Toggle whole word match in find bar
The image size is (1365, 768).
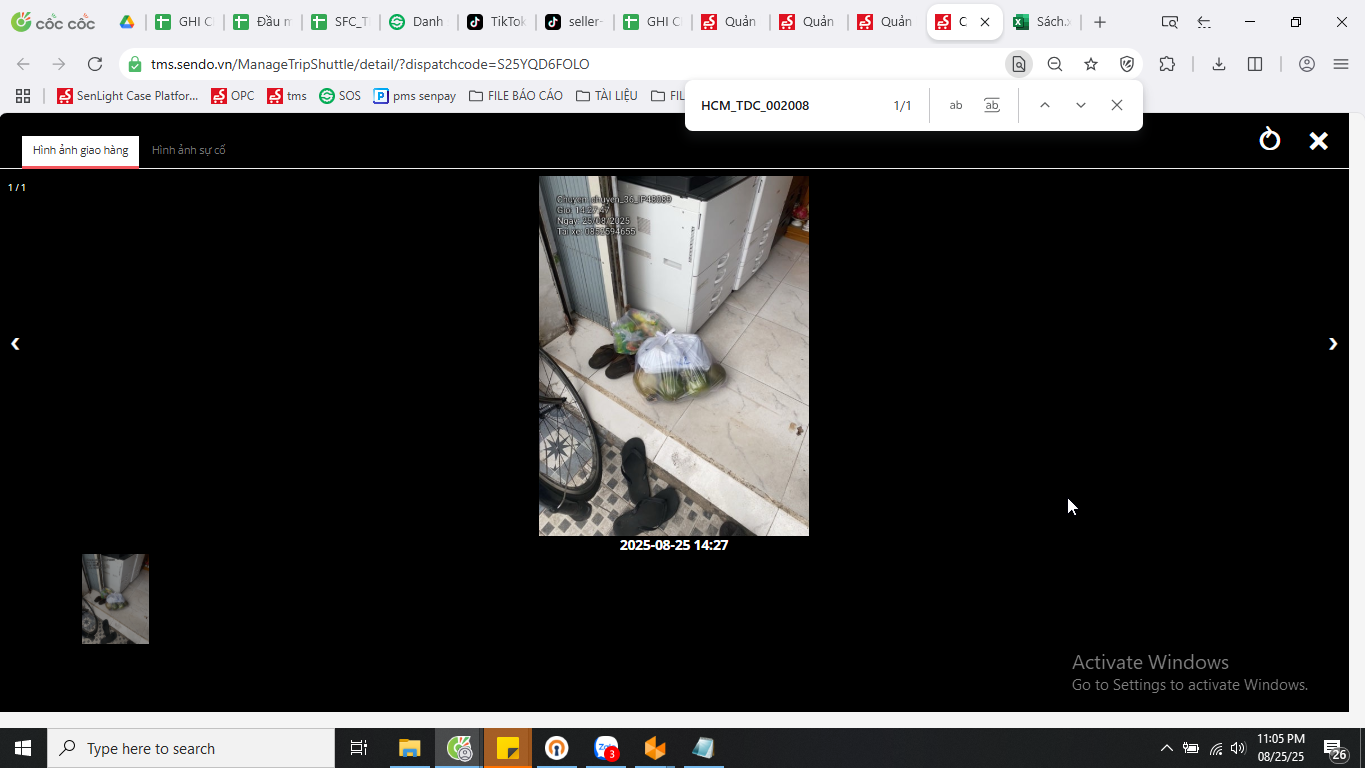(x=992, y=105)
